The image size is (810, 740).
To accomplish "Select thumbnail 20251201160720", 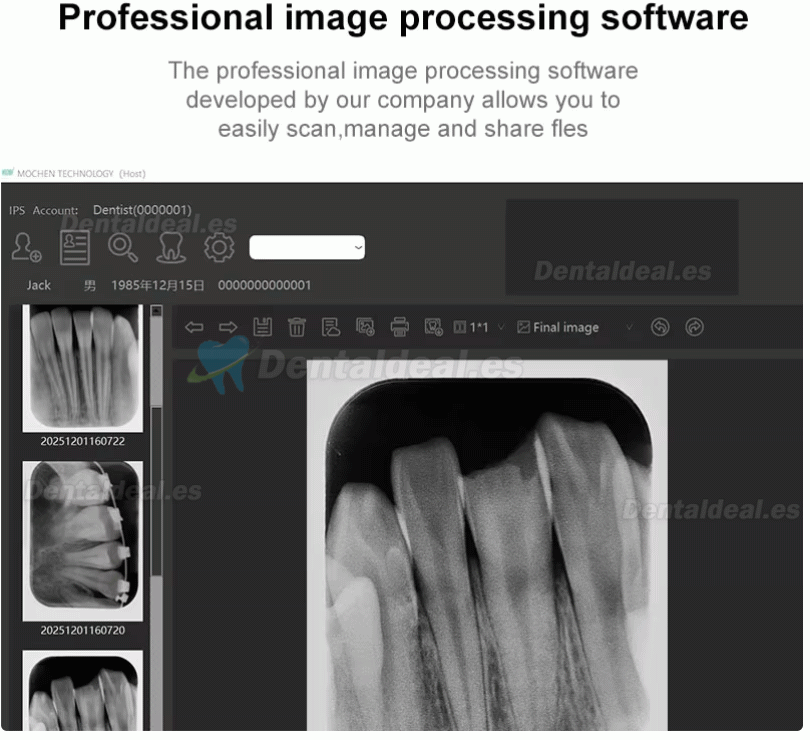I will [83, 540].
